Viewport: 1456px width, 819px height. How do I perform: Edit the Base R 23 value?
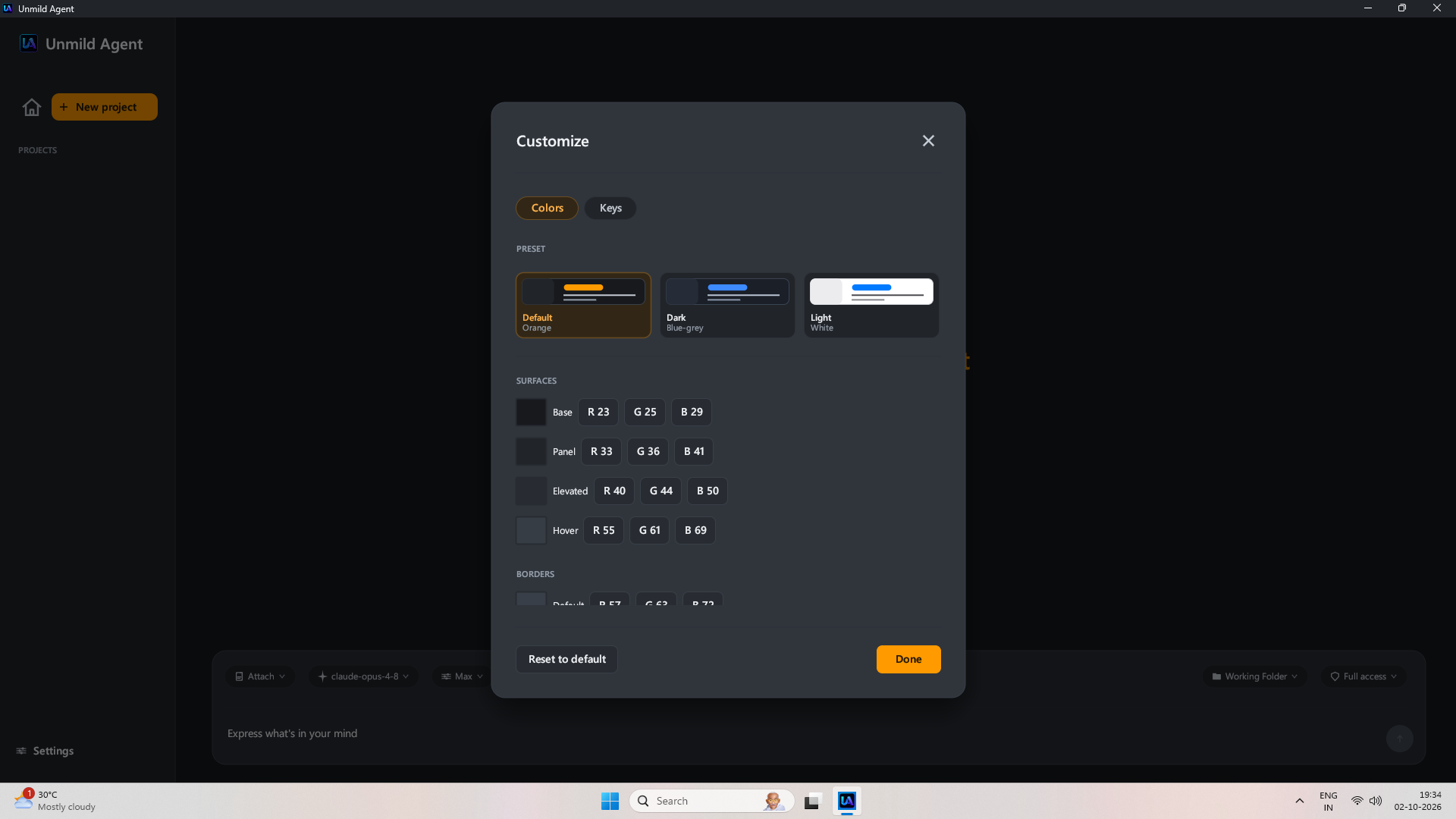[x=598, y=412]
